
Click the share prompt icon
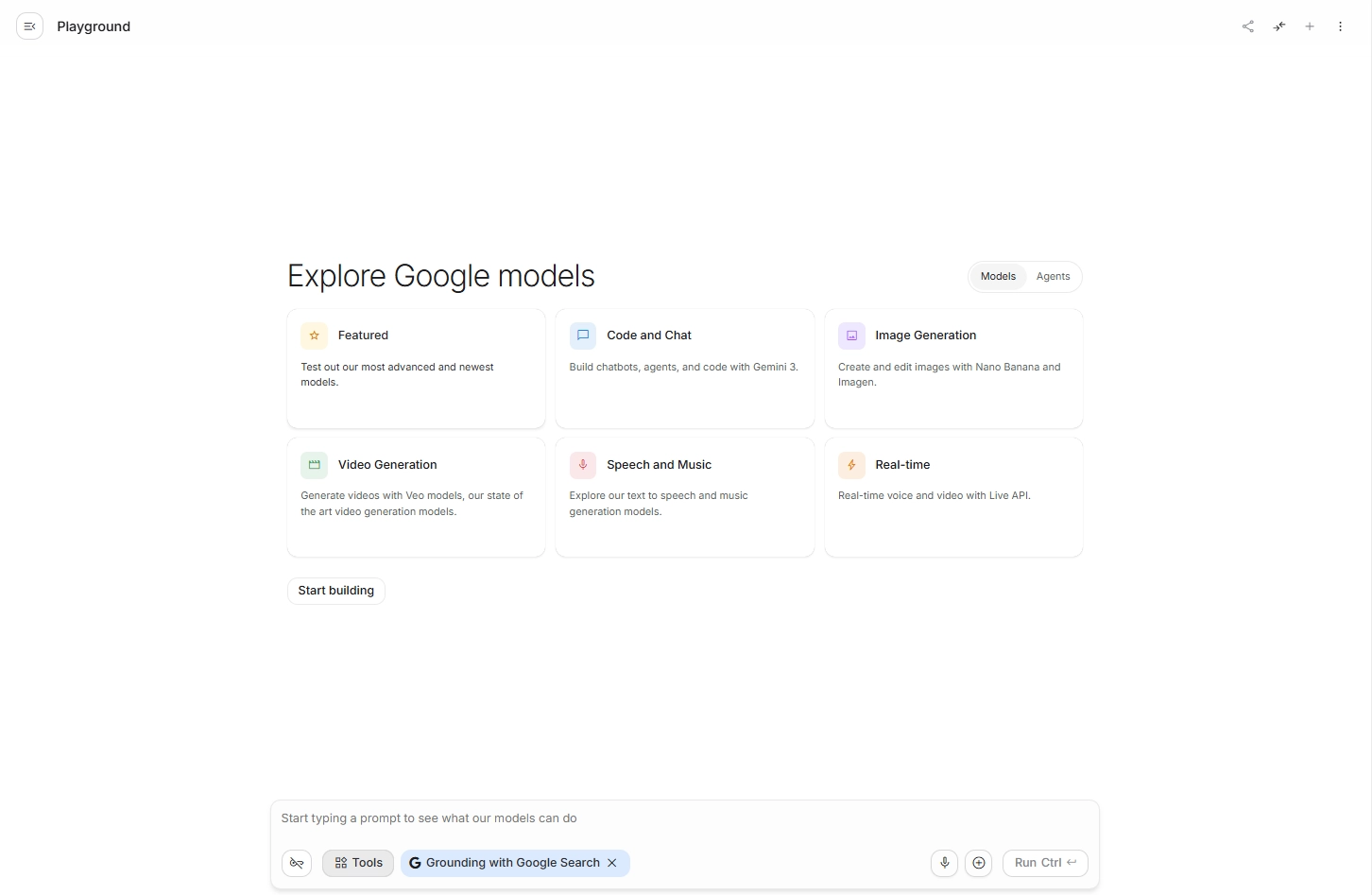[1248, 26]
